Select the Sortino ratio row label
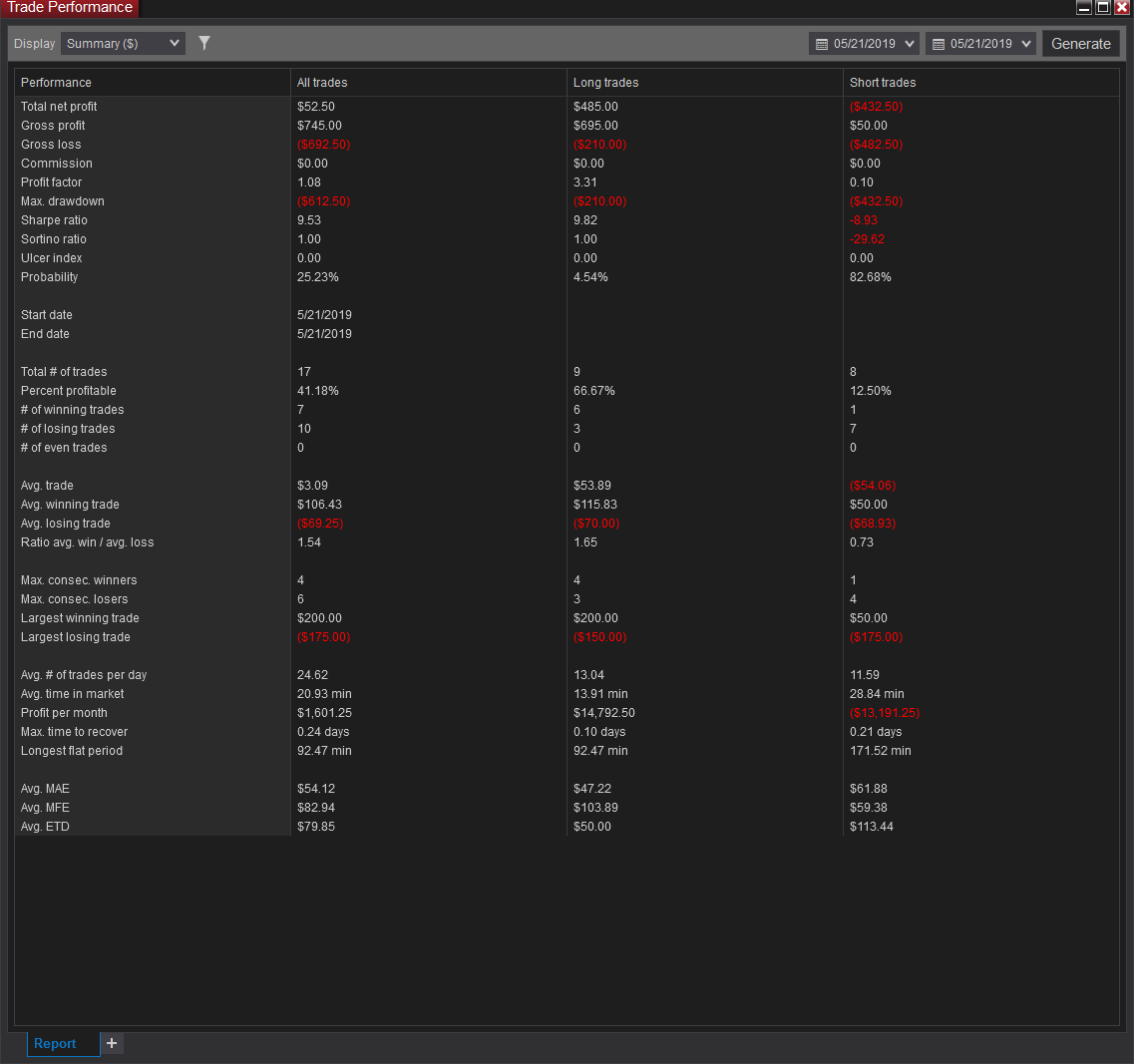 click(54, 238)
